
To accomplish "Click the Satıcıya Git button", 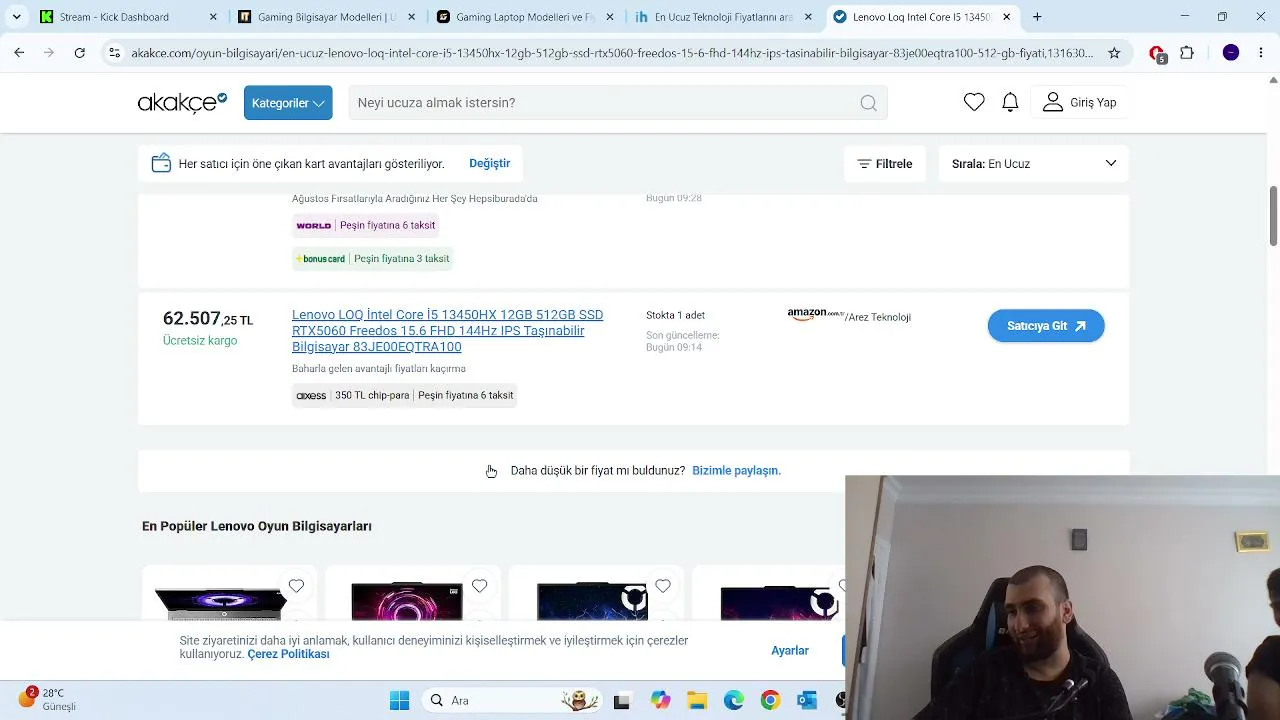I will (1046, 326).
